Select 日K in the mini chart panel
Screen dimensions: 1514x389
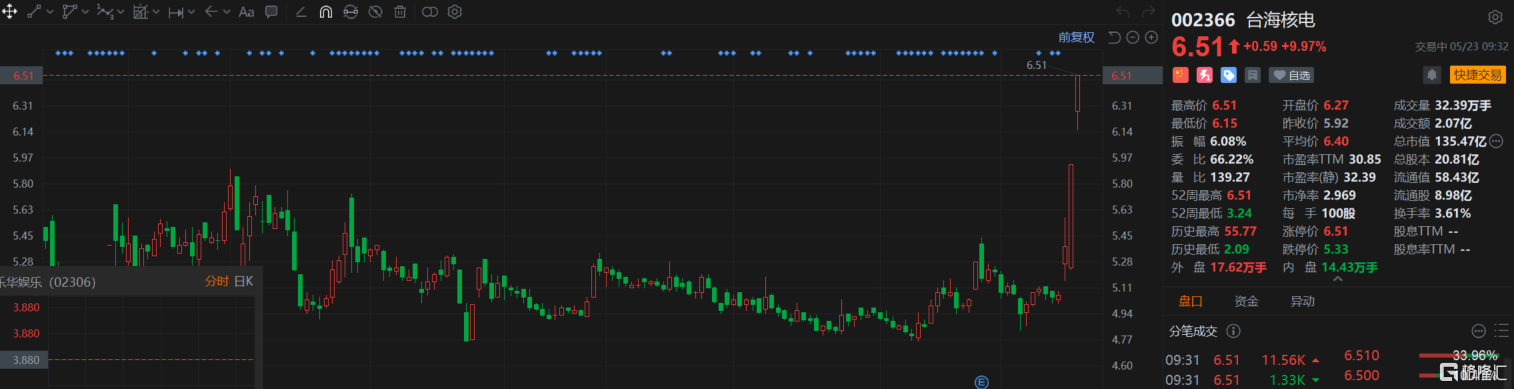244,282
